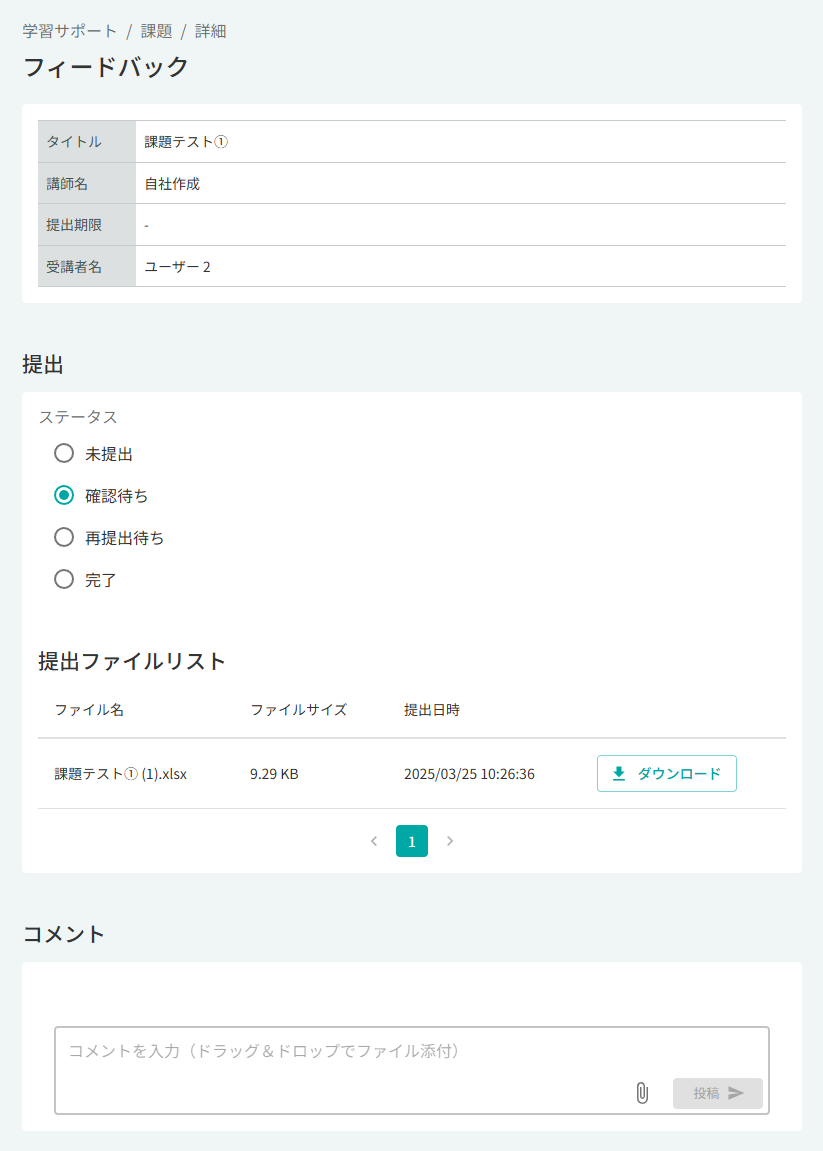
Task: Click the フィードバック page heading
Action: click(106, 67)
